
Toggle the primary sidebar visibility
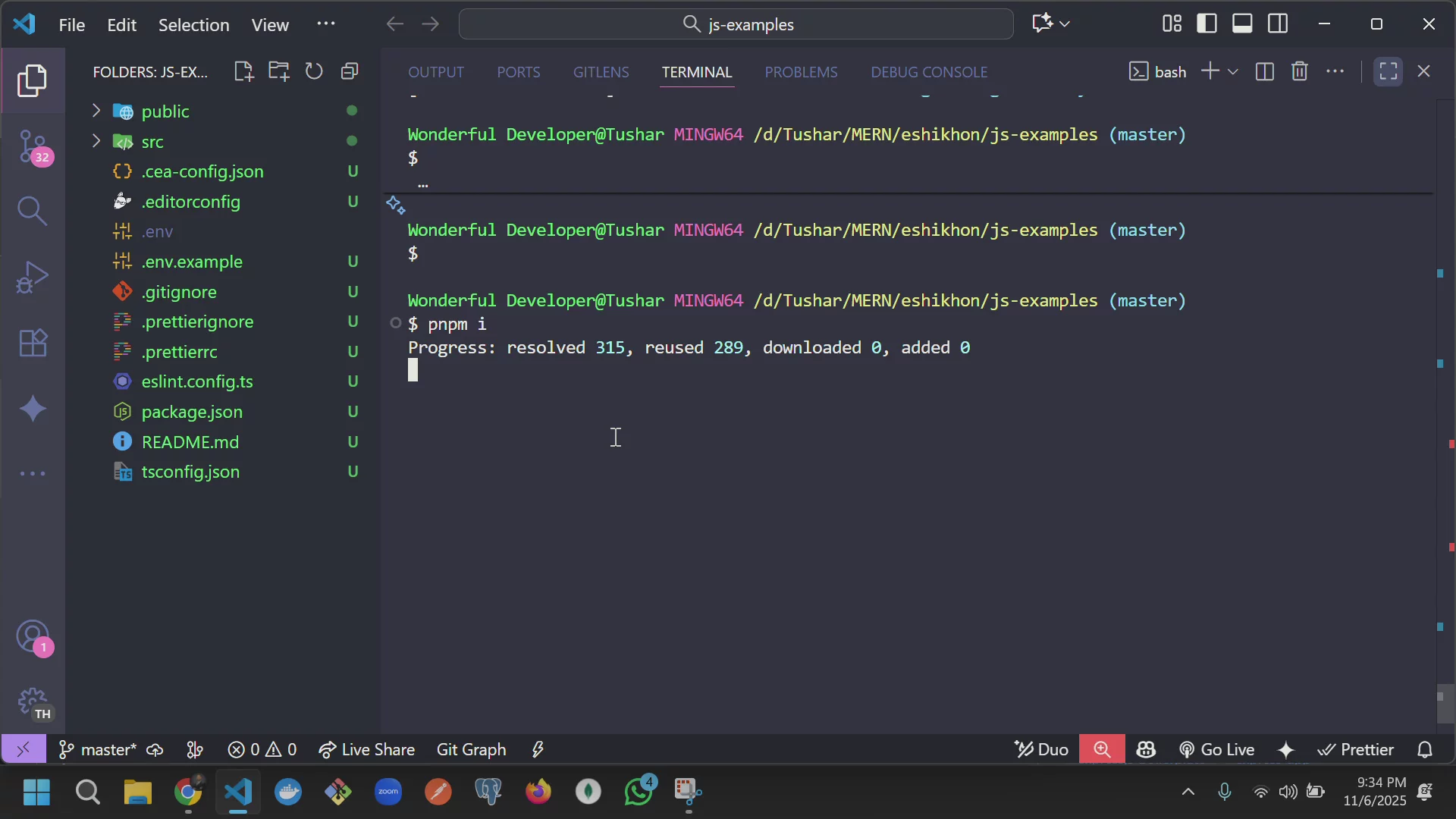[1206, 24]
